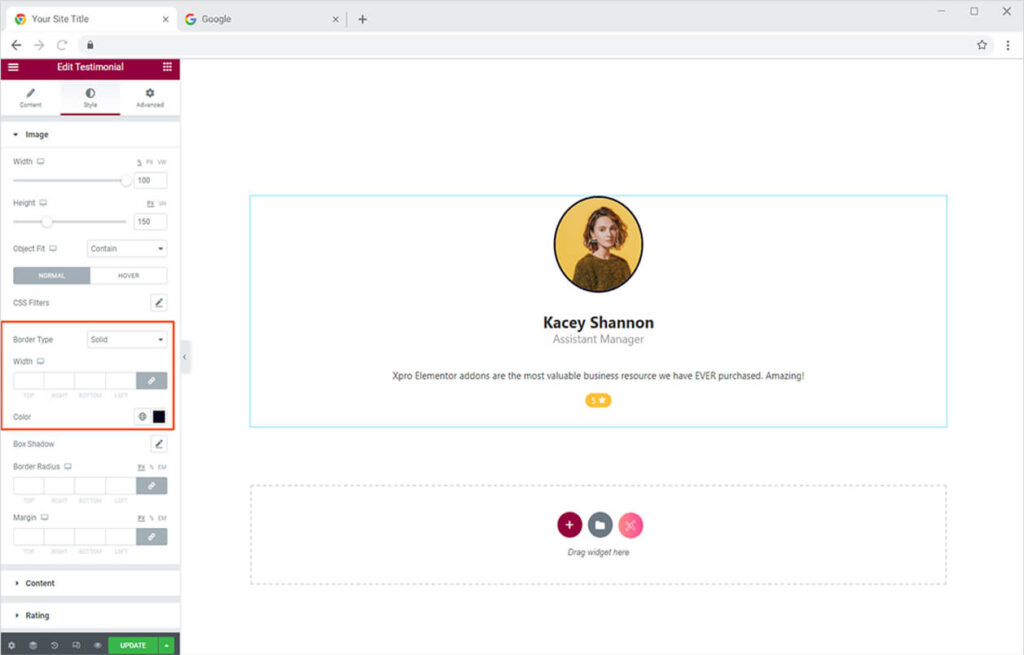Switch to the Content tab
The image size is (1024, 655).
pyautogui.click(x=31, y=97)
